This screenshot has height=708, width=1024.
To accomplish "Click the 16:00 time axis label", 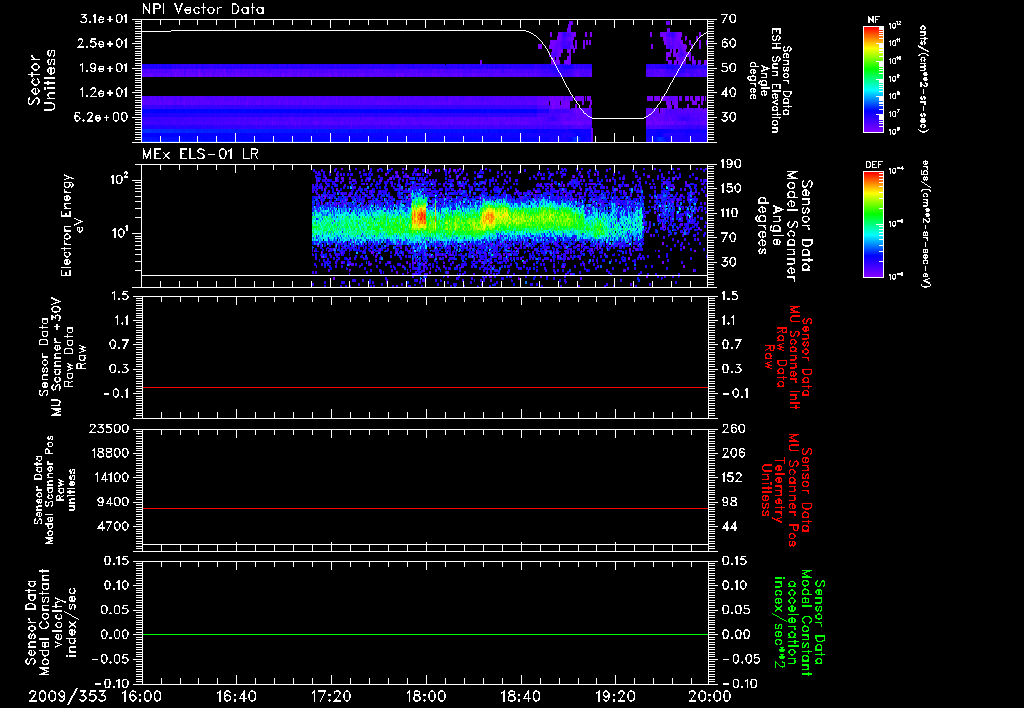I will (142, 696).
